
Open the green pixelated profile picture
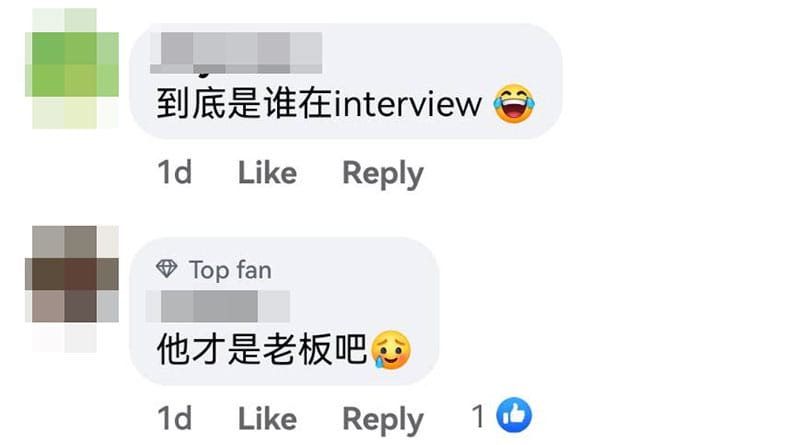(72, 68)
